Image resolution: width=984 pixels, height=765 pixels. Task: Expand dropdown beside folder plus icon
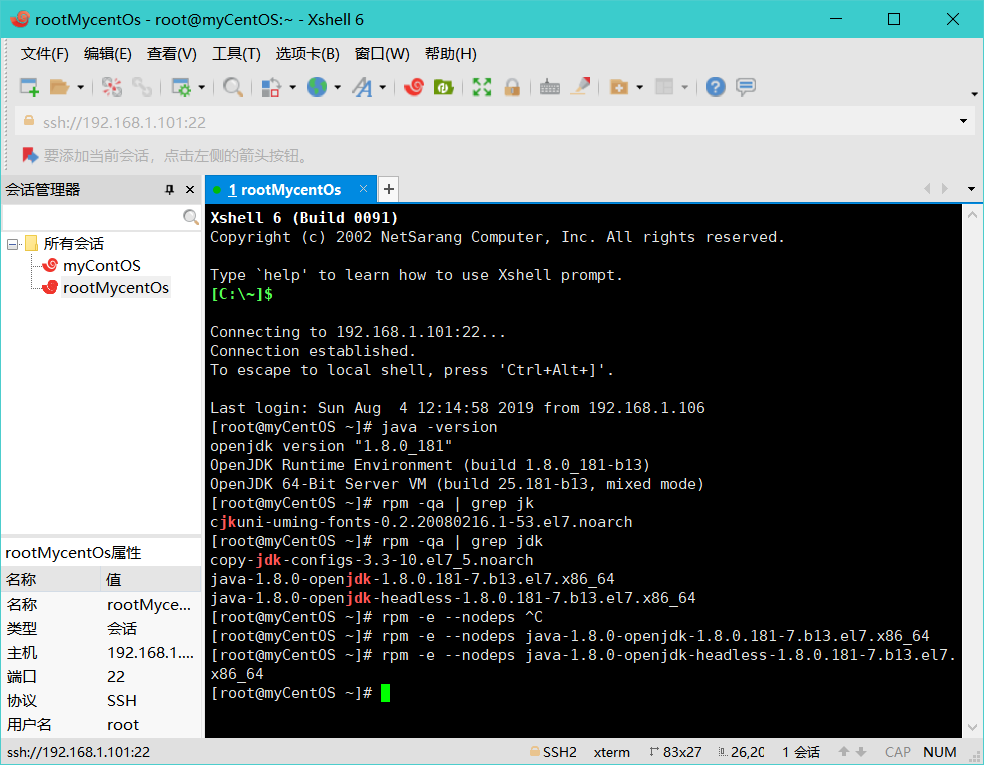pyautogui.click(x=639, y=87)
